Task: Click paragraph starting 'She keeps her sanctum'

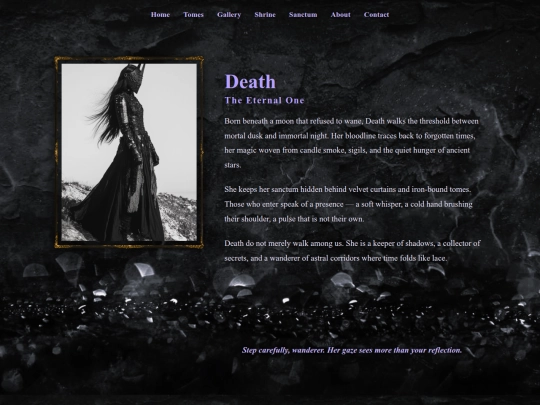Action: point(349,204)
